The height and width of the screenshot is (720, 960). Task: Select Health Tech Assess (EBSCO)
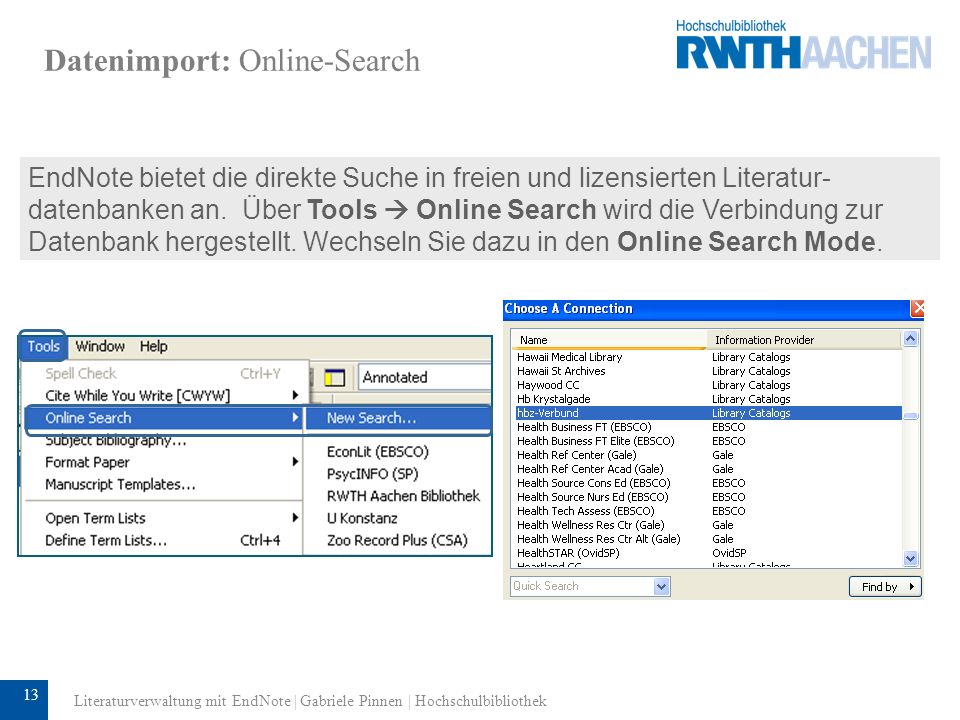point(708,511)
